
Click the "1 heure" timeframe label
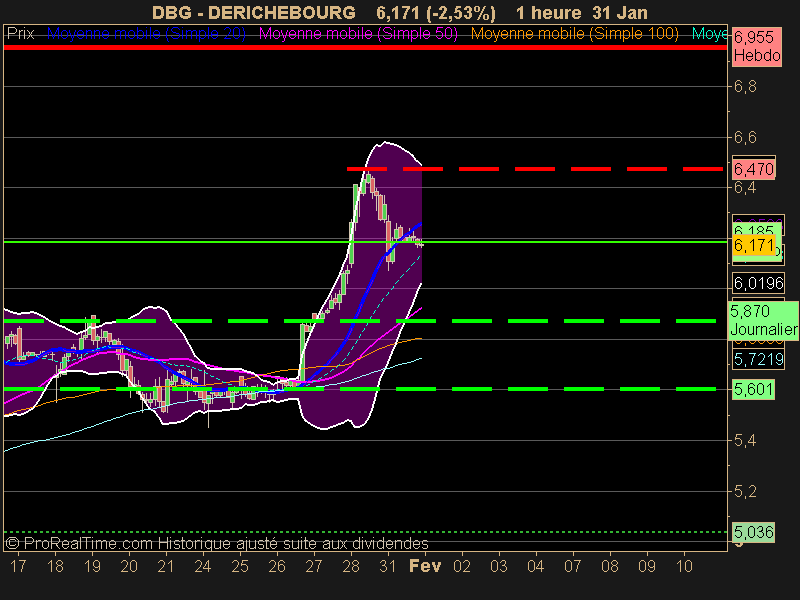548,12
